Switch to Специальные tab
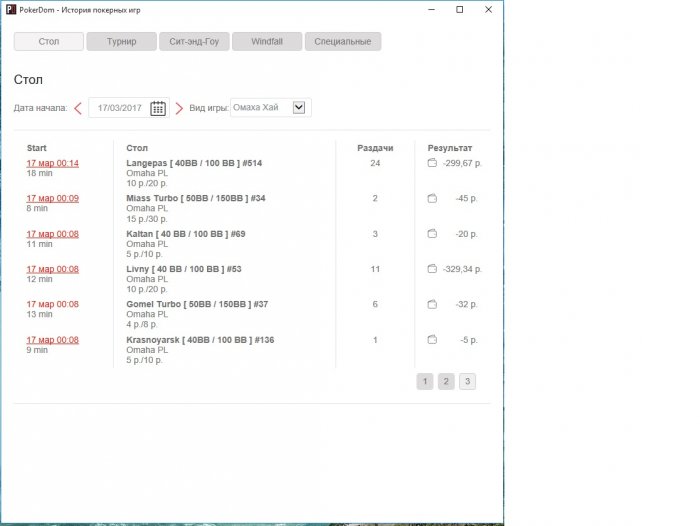This screenshot has height=526, width=700. pos(343,42)
